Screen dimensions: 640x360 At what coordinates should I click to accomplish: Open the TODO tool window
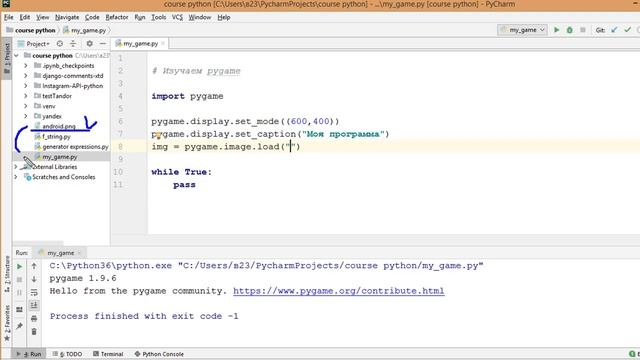tap(67, 354)
